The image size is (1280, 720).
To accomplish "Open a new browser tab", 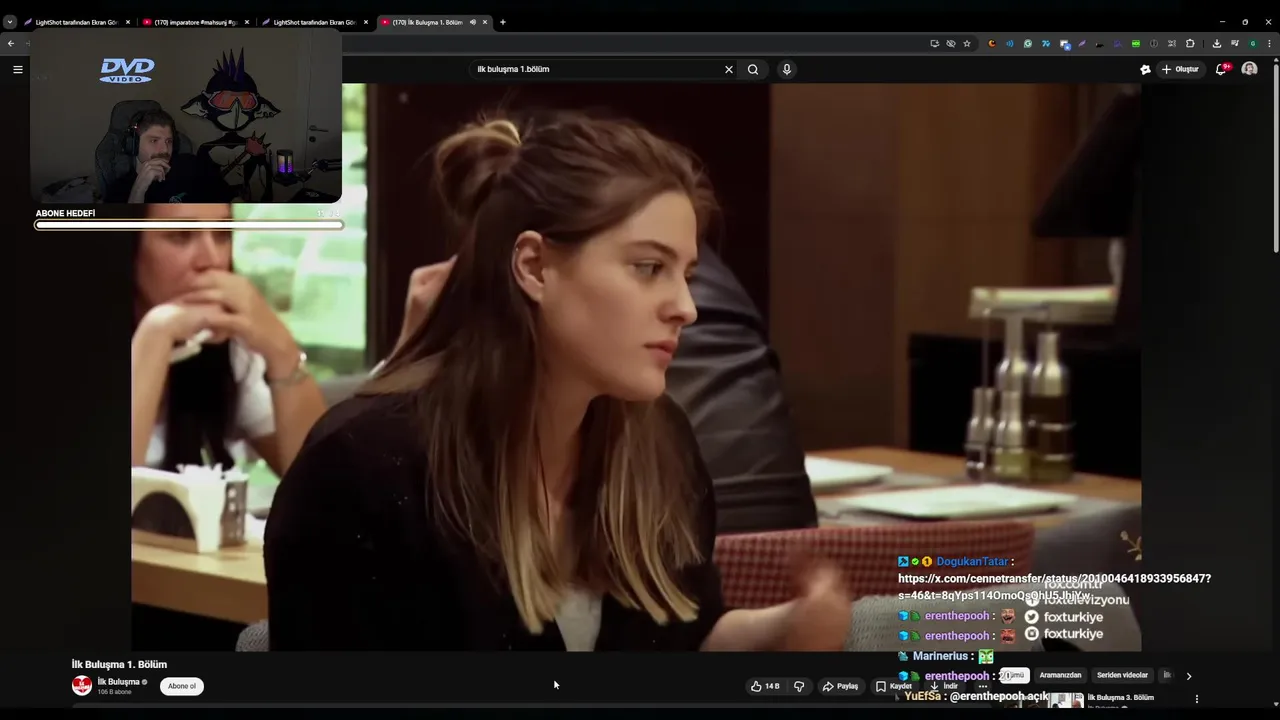I will pos(503,22).
